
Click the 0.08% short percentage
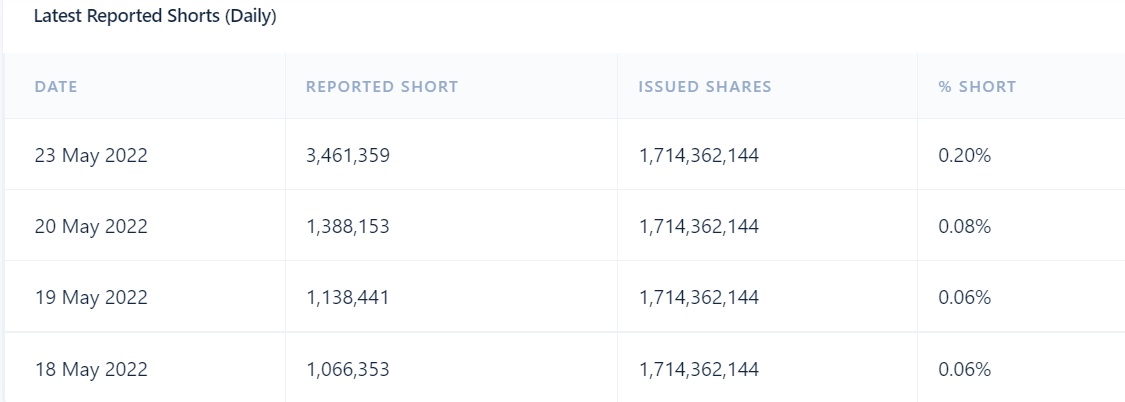tap(965, 227)
